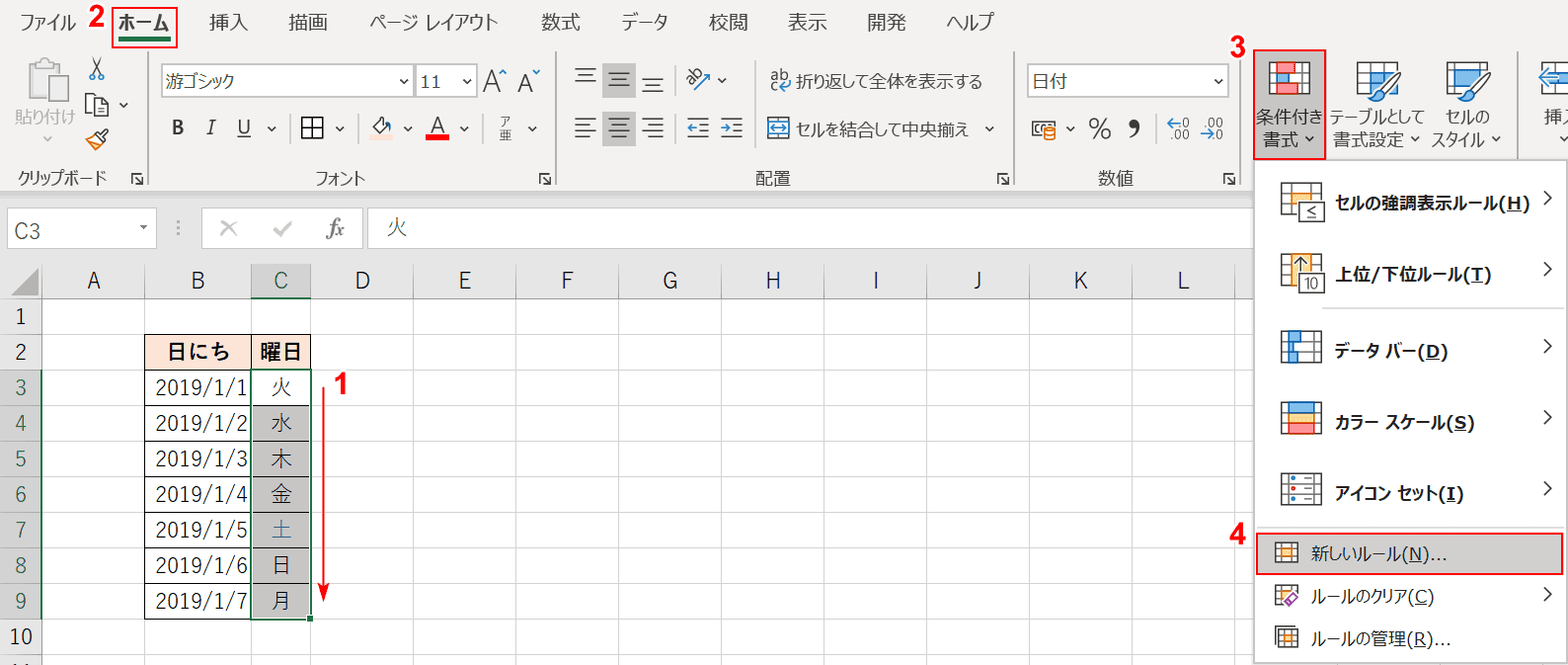Apply percent style format
The height and width of the screenshot is (665, 1568).
coord(1100,127)
